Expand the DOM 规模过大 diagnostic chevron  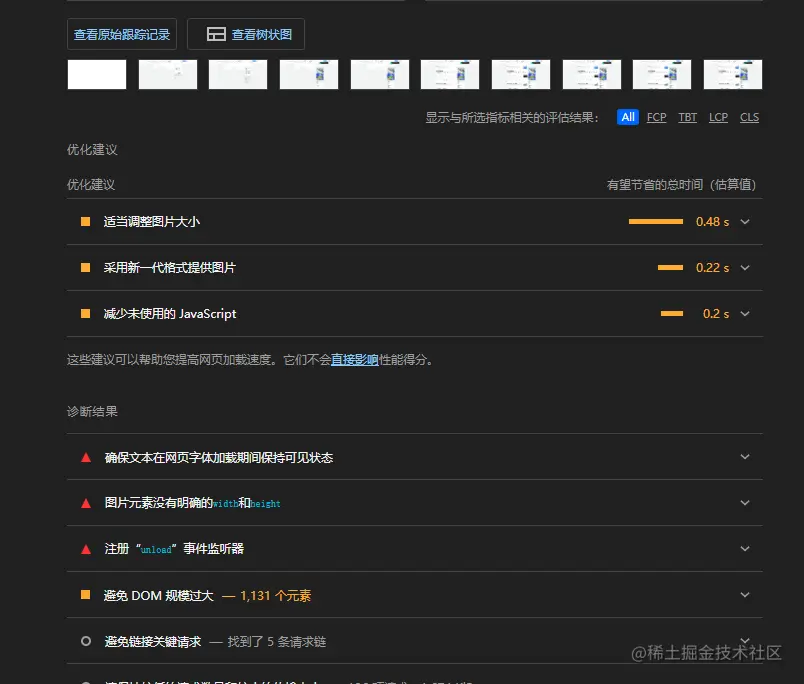745,595
